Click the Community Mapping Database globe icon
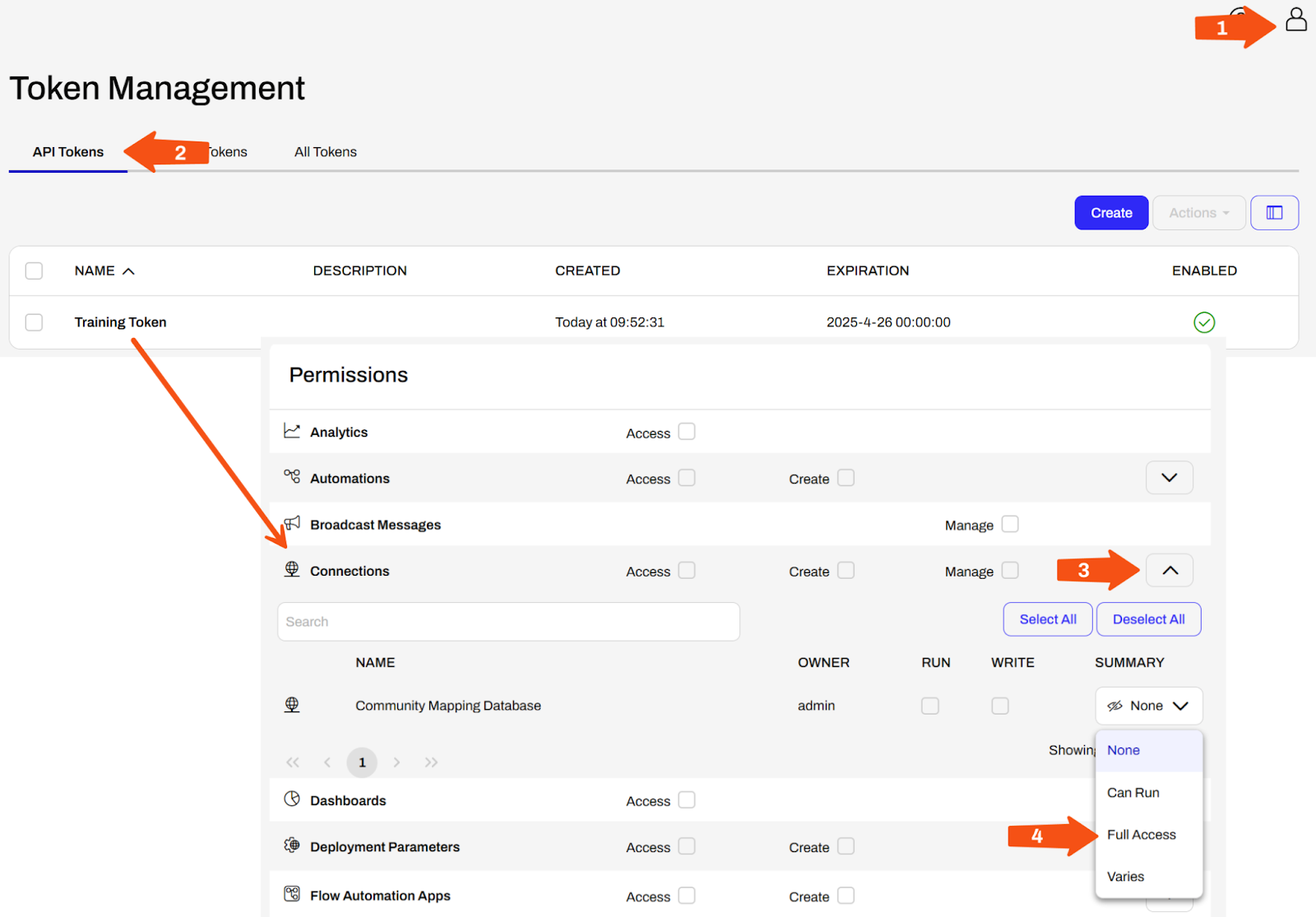The width and height of the screenshot is (1316, 917). coord(292,705)
